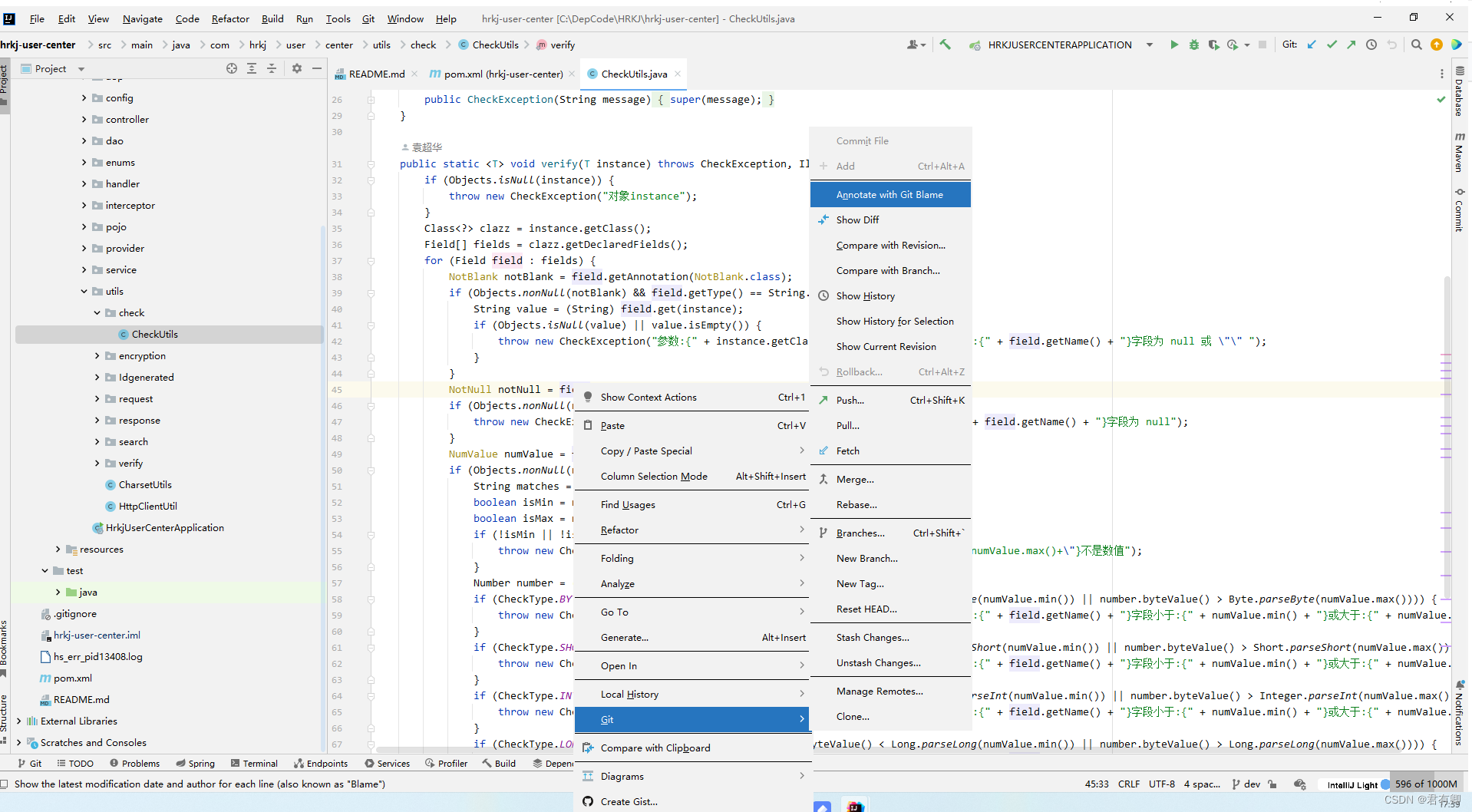This screenshot has width=1472, height=812.
Task: Run HRKJUSERCENTERAPPLICATION with green play icon
Action: click(x=1173, y=45)
